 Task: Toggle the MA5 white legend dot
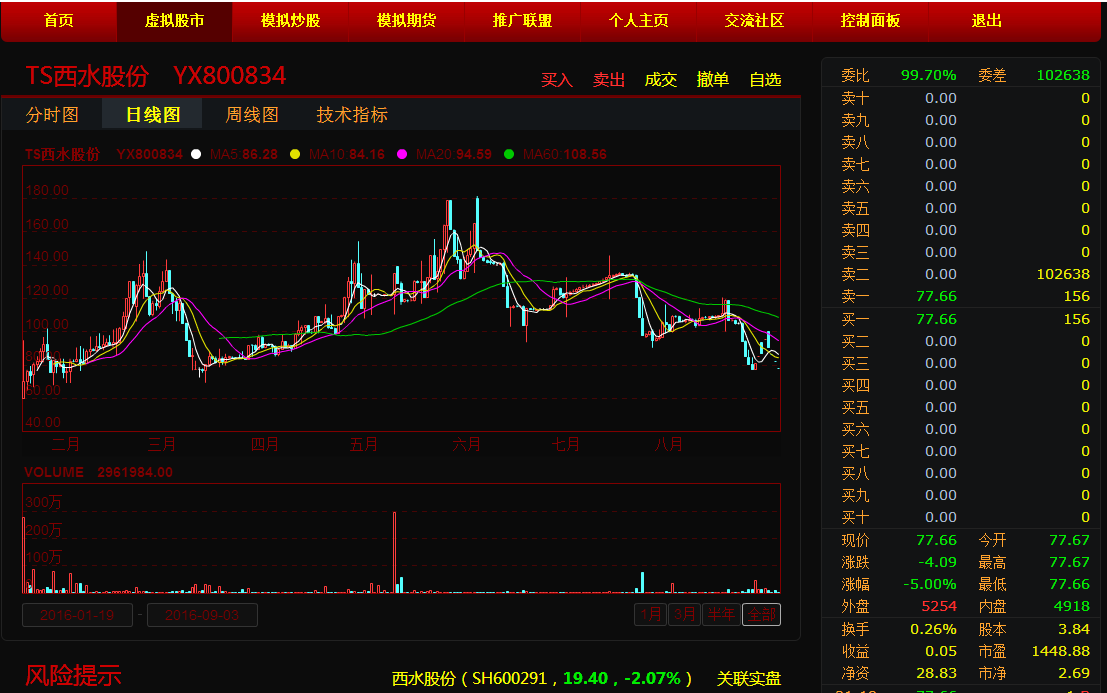click(196, 154)
